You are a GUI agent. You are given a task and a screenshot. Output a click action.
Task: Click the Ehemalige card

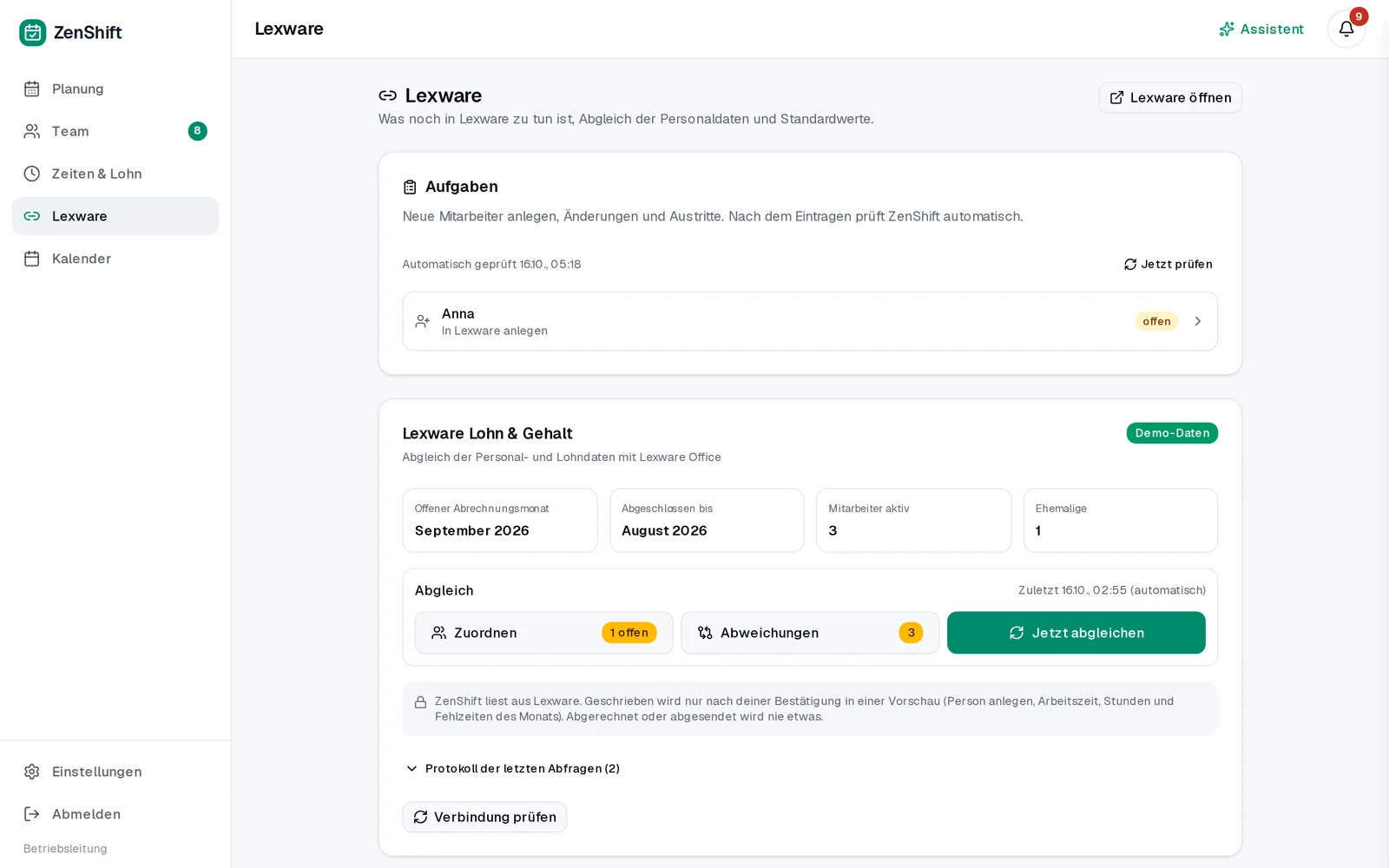click(x=1121, y=520)
